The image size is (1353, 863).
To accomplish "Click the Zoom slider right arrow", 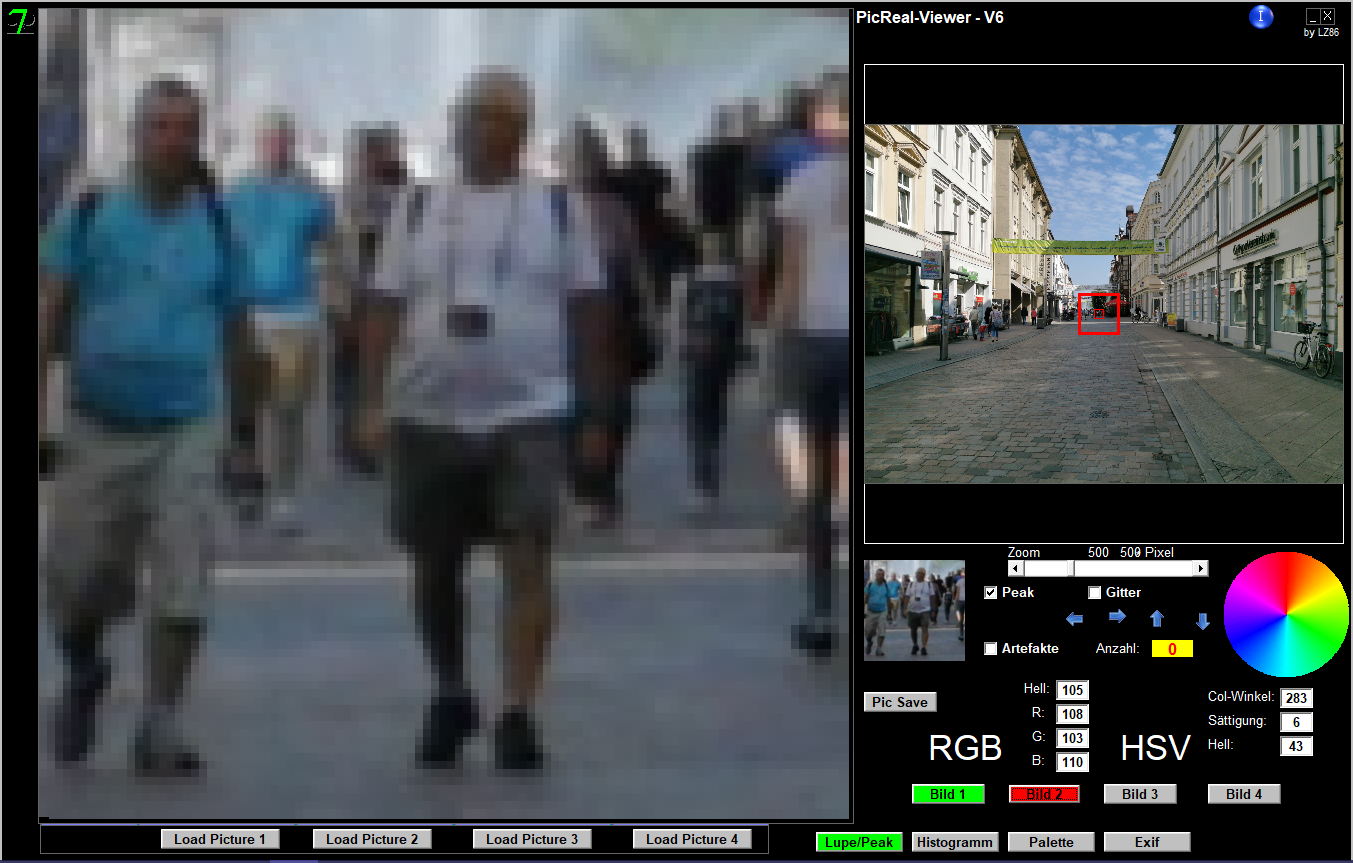I will 1201,568.
